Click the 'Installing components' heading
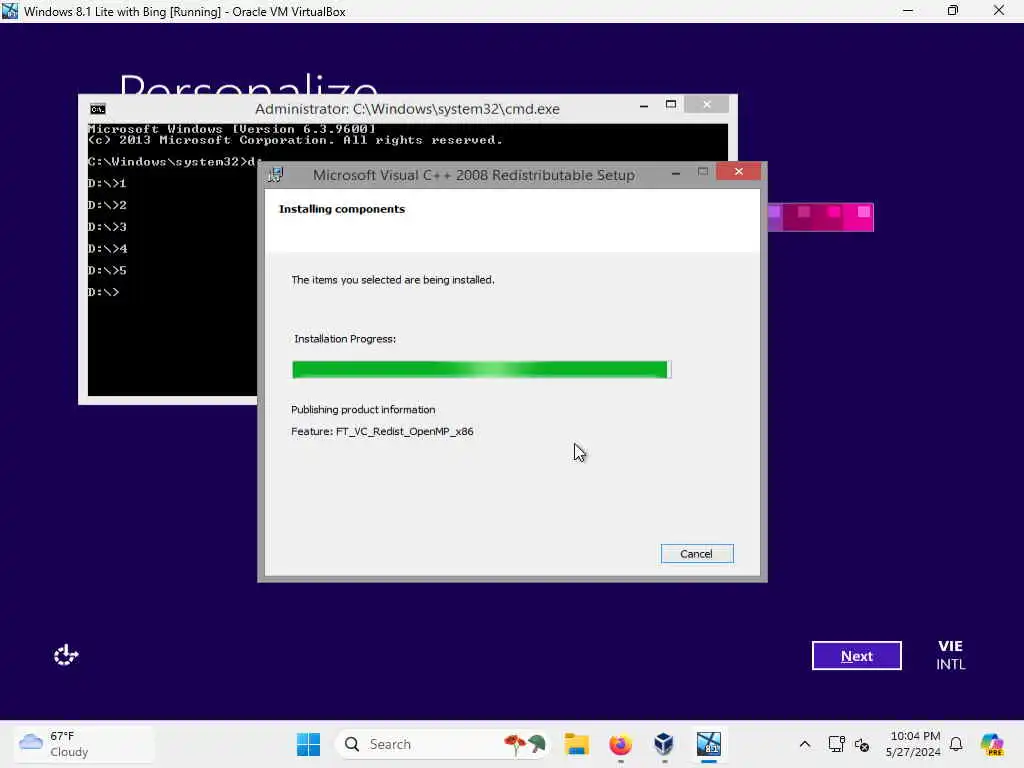 pos(342,209)
